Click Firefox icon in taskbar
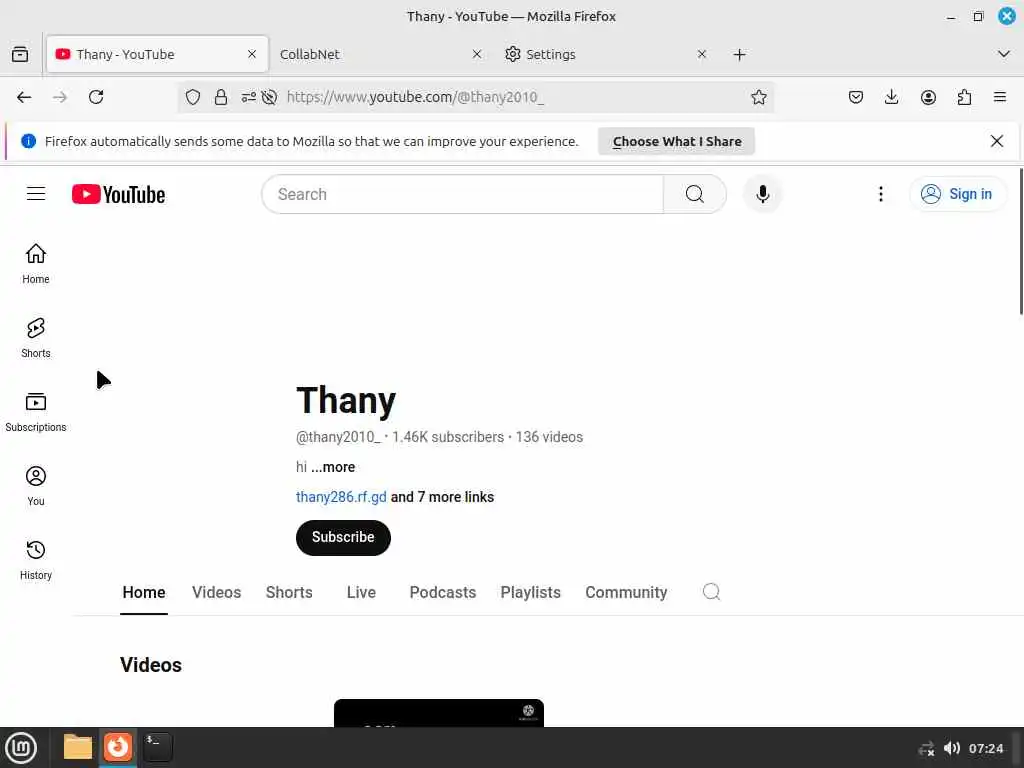The width and height of the screenshot is (1024, 768). pyautogui.click(x=118, y=747)
